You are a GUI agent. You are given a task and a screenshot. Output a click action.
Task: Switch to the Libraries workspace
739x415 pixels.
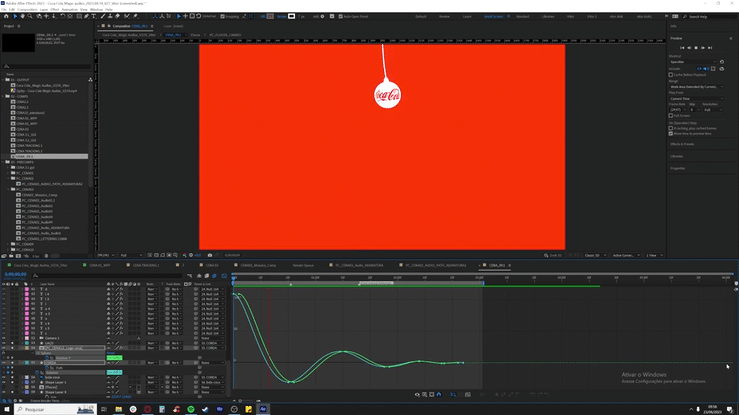[548, 16]
